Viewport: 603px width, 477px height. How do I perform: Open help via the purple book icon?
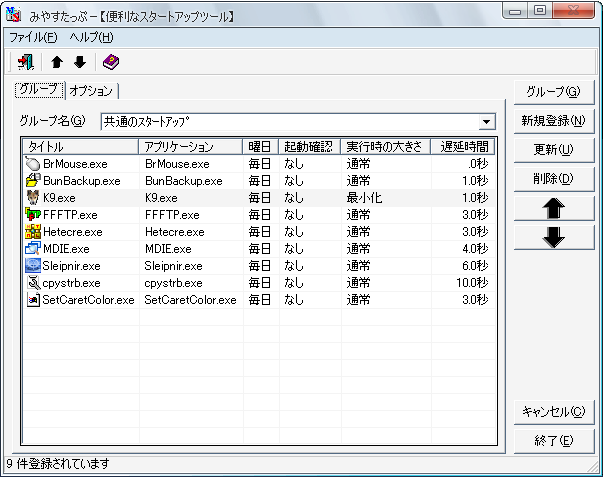click(x=111, y=62)
